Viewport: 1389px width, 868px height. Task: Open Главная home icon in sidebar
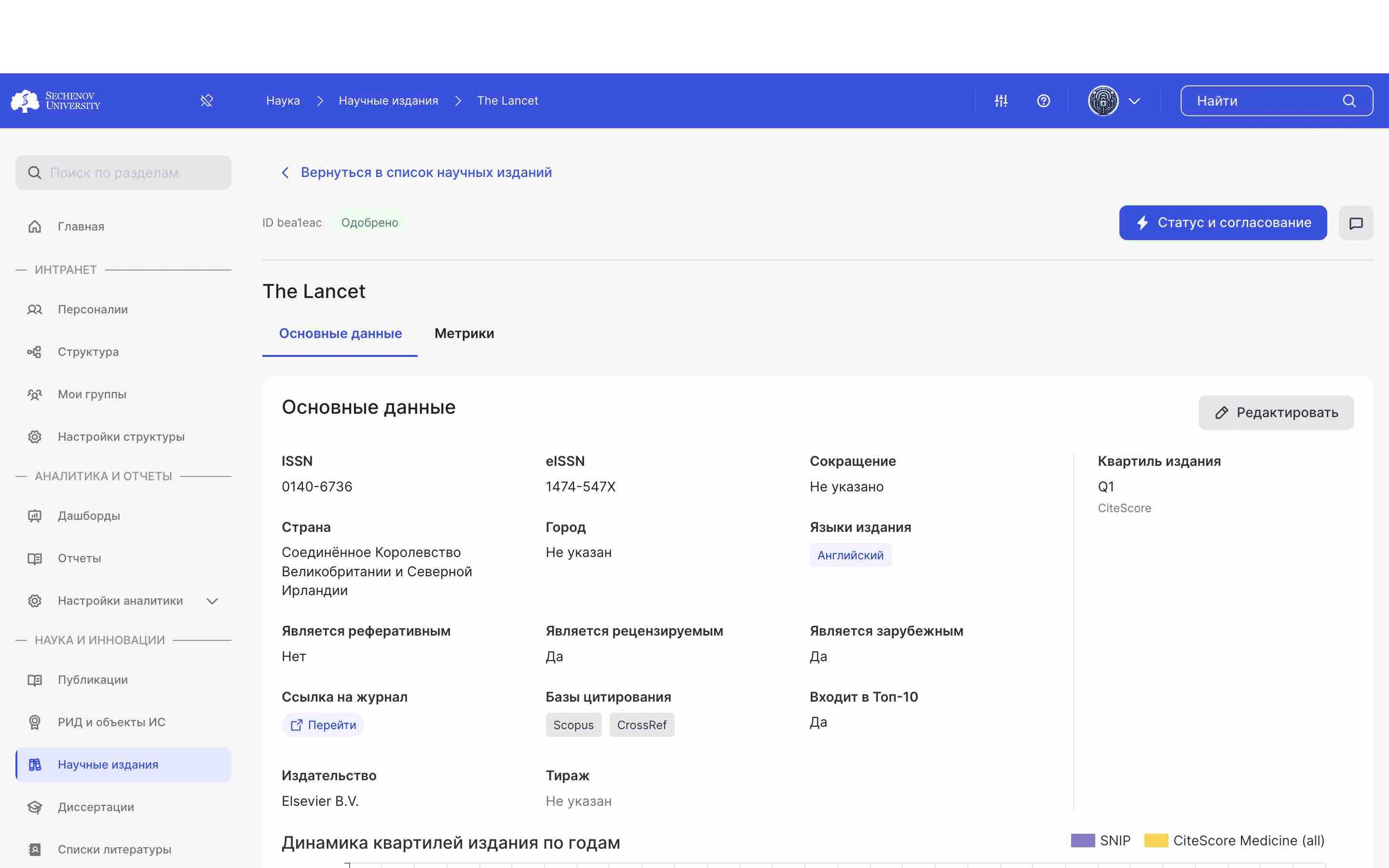34,226
